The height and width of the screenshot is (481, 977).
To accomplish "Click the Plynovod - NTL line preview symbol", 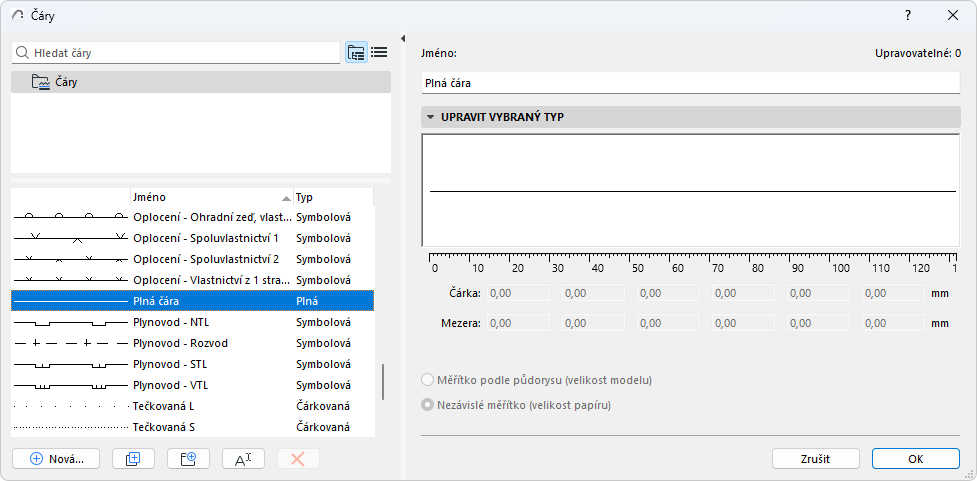I will [x=70, y=323].
